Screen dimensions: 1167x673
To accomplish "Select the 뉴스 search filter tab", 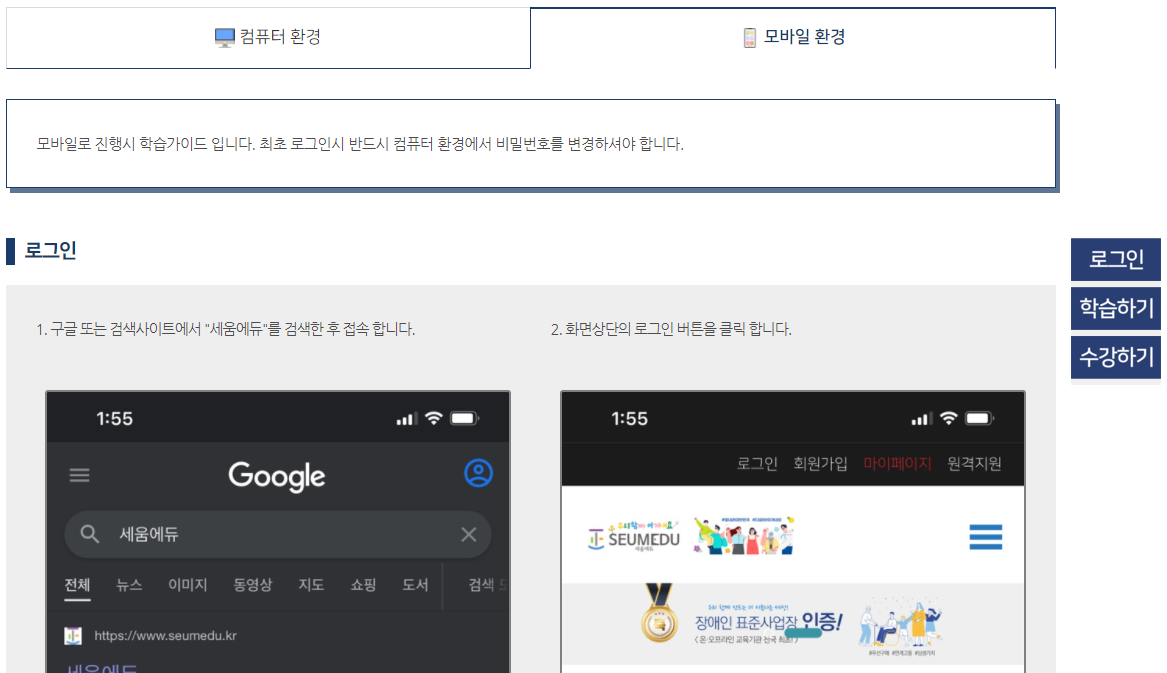I will coord(129,585).
